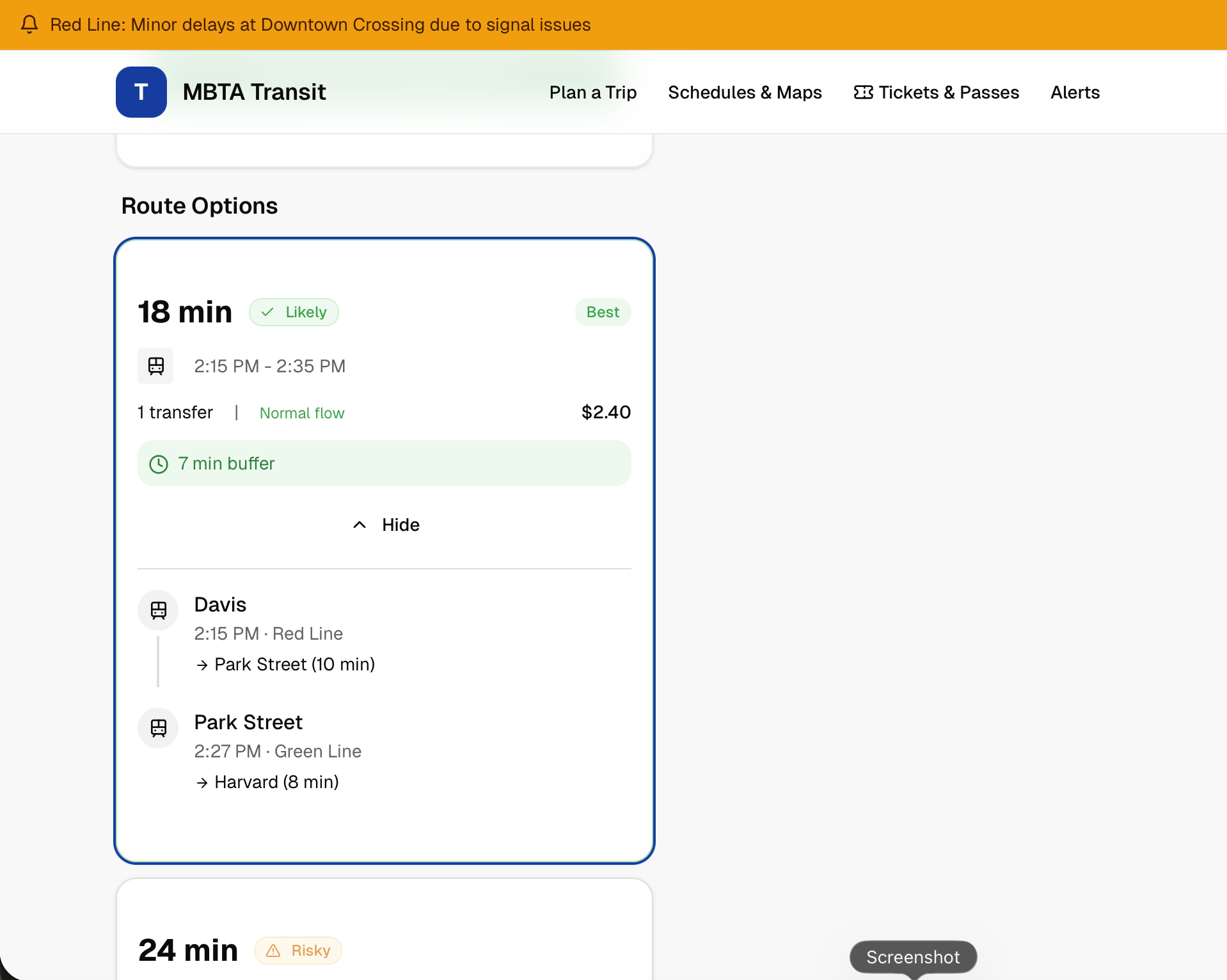Click the 1 transfer label
The width and height of the screenshot is (1227, 980).
(175, 413)
